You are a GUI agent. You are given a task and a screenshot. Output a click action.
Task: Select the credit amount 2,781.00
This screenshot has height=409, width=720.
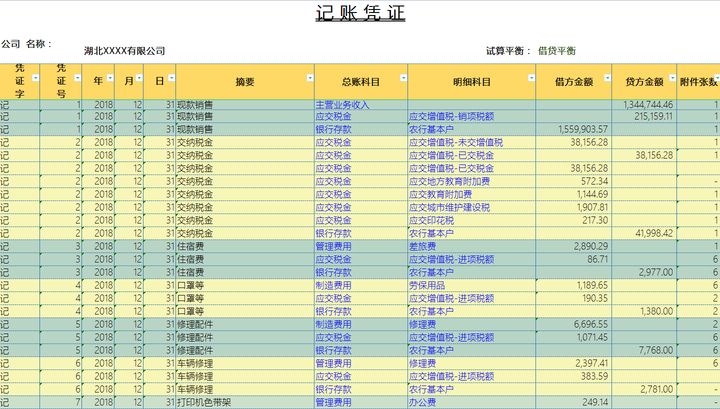(x=644, y=389)
